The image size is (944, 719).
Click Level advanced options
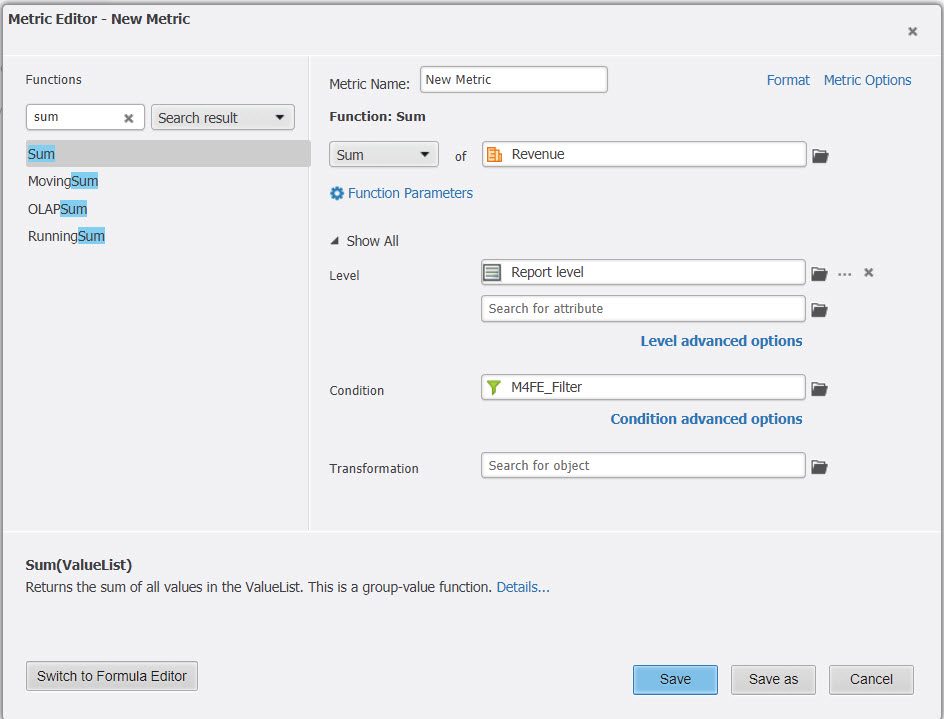coord(721,341)
